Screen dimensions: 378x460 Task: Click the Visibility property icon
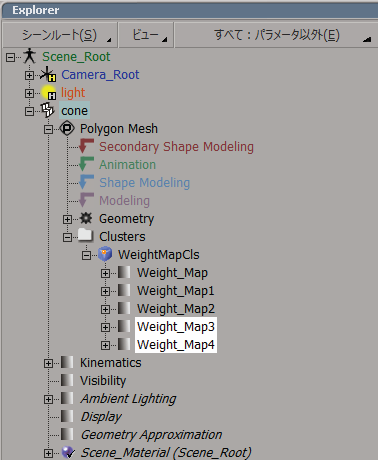click(67, 380)
